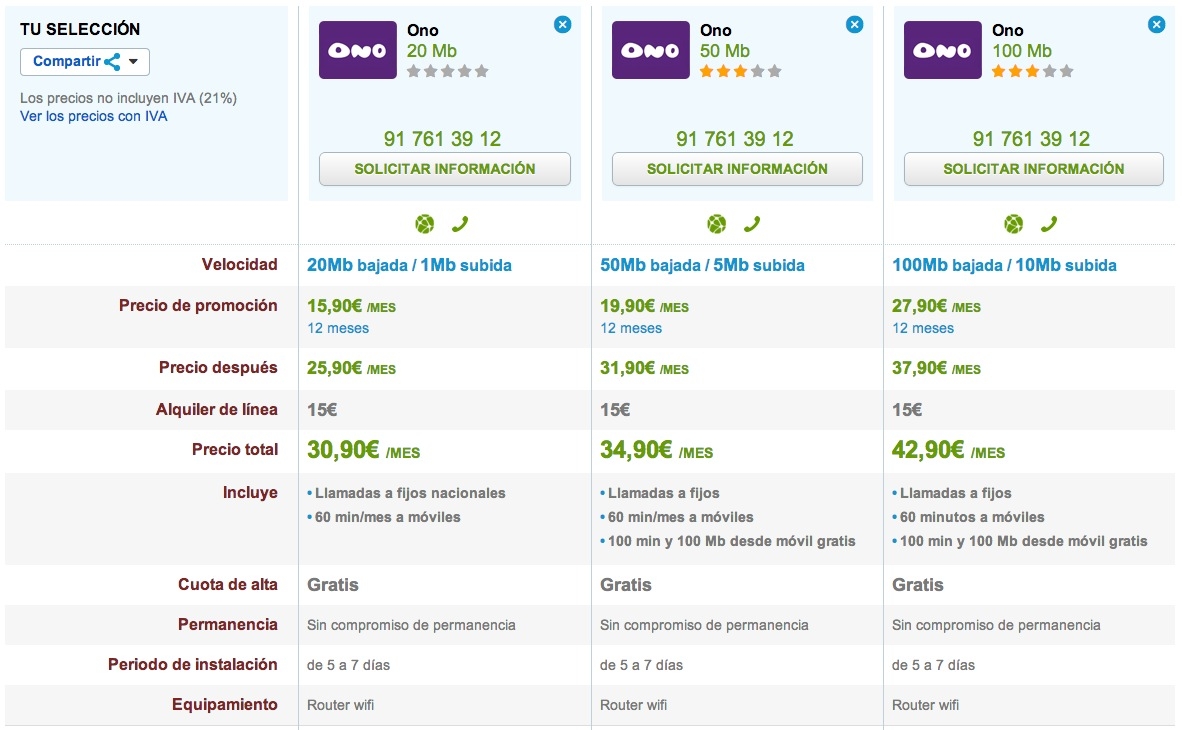Click the 'Alquiler de línea' row label
The width and height of the screenshot is (1182, 730).
click(216, 409)
